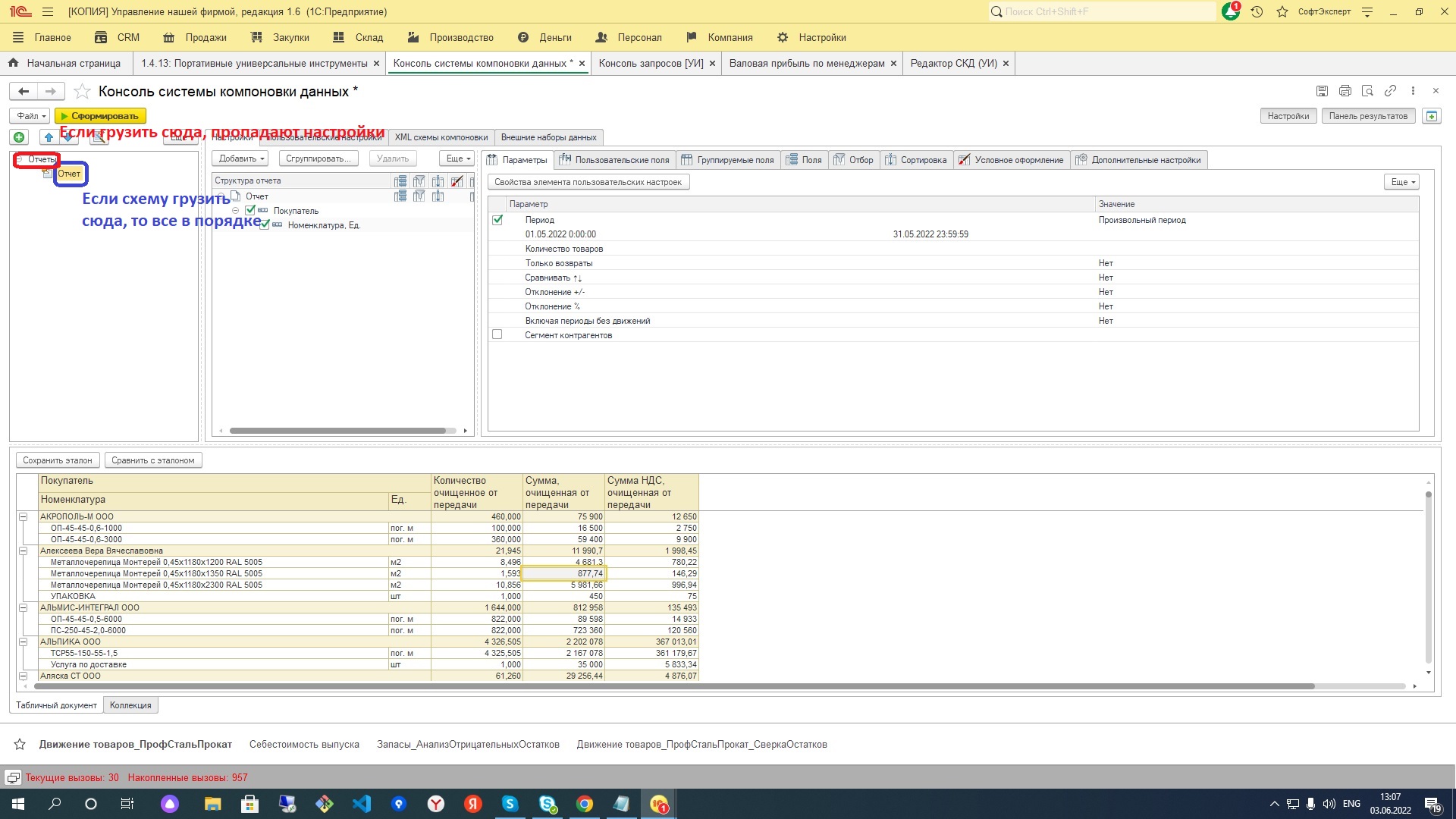
Task: Select the Отчет item in reports tree
Action: pos(69,174)
